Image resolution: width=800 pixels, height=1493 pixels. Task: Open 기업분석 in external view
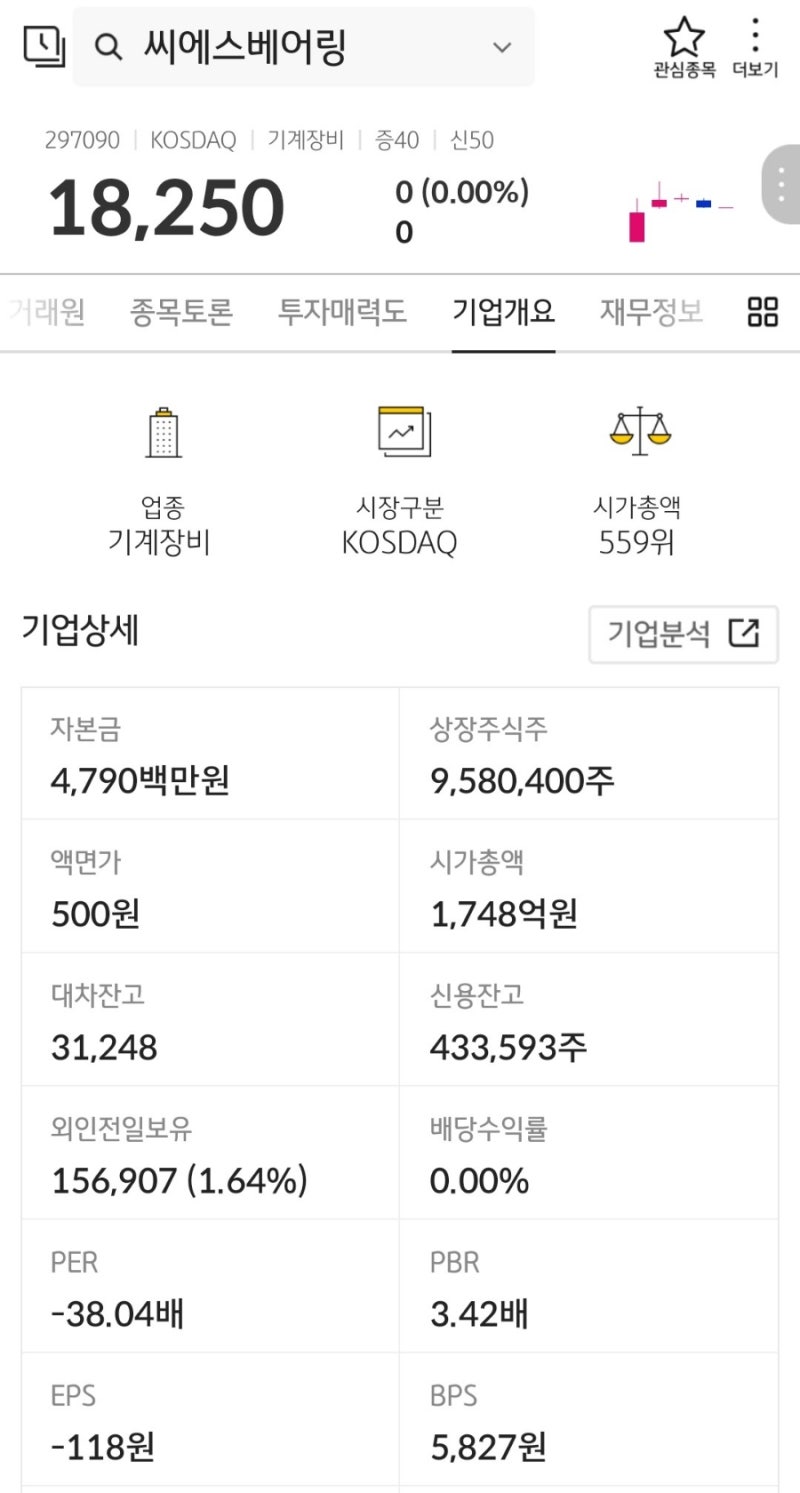(683, 633)
